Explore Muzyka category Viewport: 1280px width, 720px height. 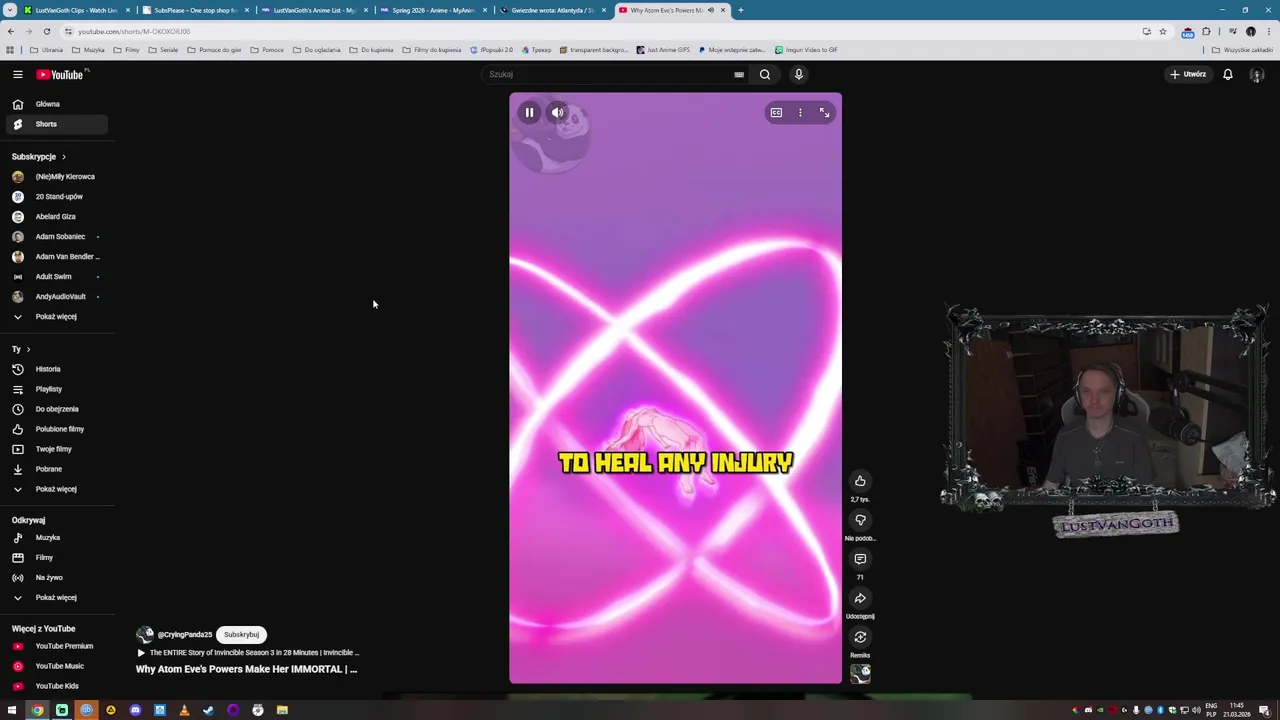[x=56, y=538]
